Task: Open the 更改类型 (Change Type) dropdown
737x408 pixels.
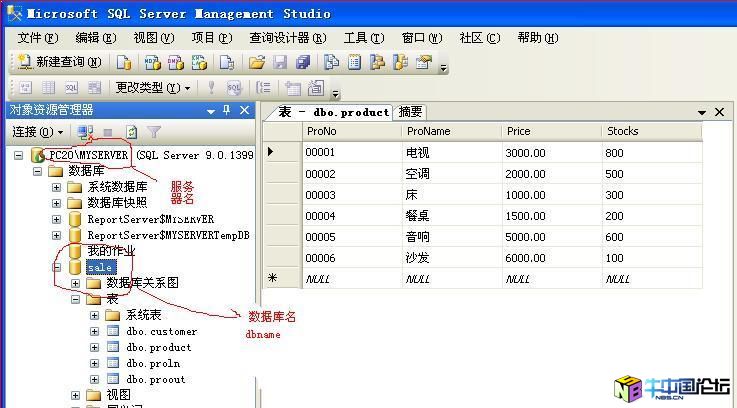Action: [151, 88]
